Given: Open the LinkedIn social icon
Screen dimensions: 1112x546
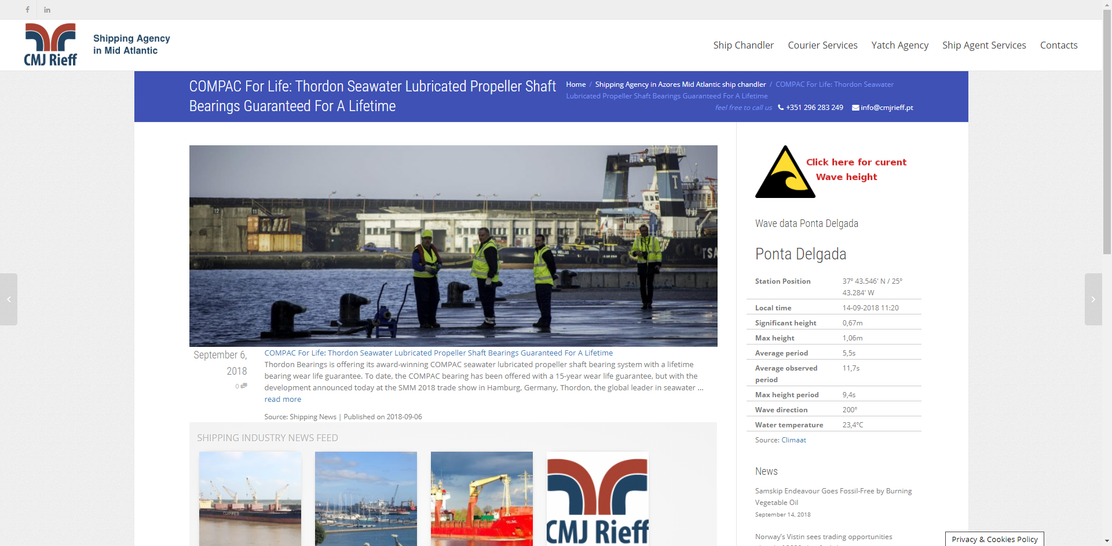Looking at the screenshot, I should pyautogui.click(x=48, y=10).
